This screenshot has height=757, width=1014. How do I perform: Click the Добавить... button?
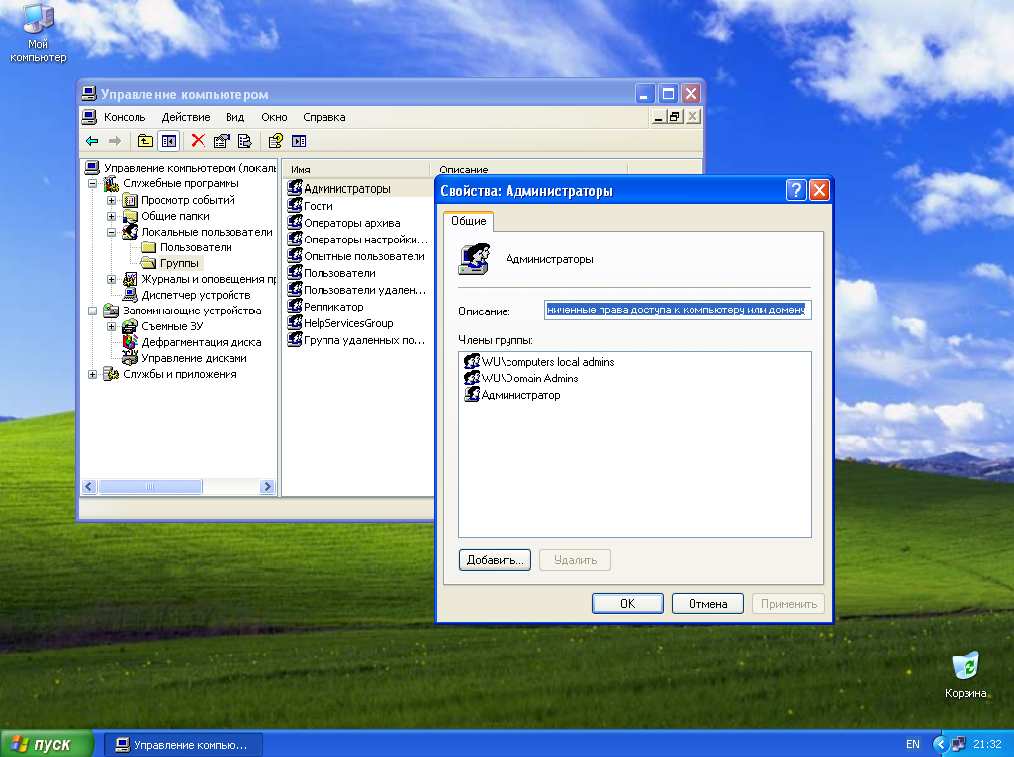[x=495, y=560]
